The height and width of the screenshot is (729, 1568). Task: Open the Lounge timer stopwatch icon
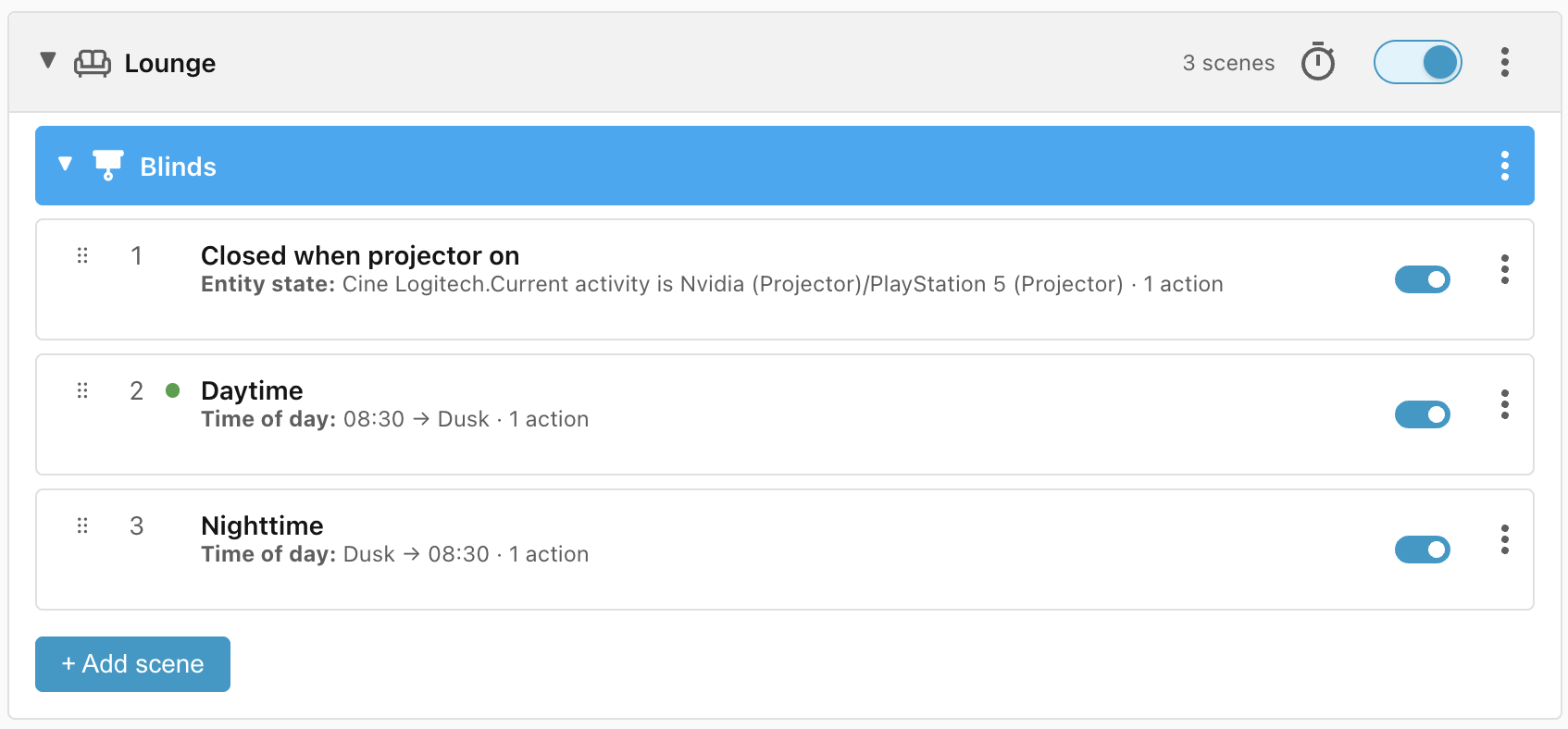(1318, 62)
